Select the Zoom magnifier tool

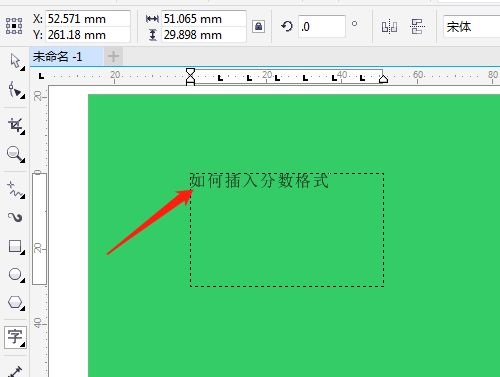click(x=15, y=154)
